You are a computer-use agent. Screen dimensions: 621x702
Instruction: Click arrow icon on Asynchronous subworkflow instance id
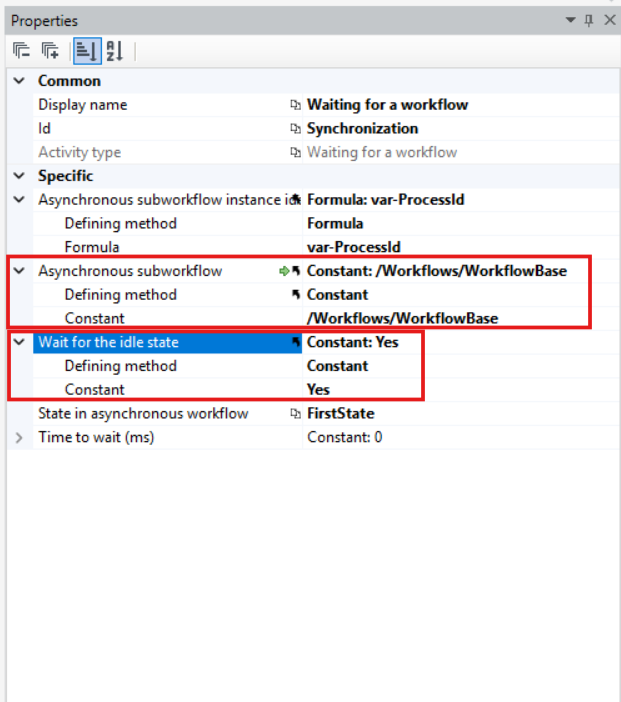[x=296, y=198]
